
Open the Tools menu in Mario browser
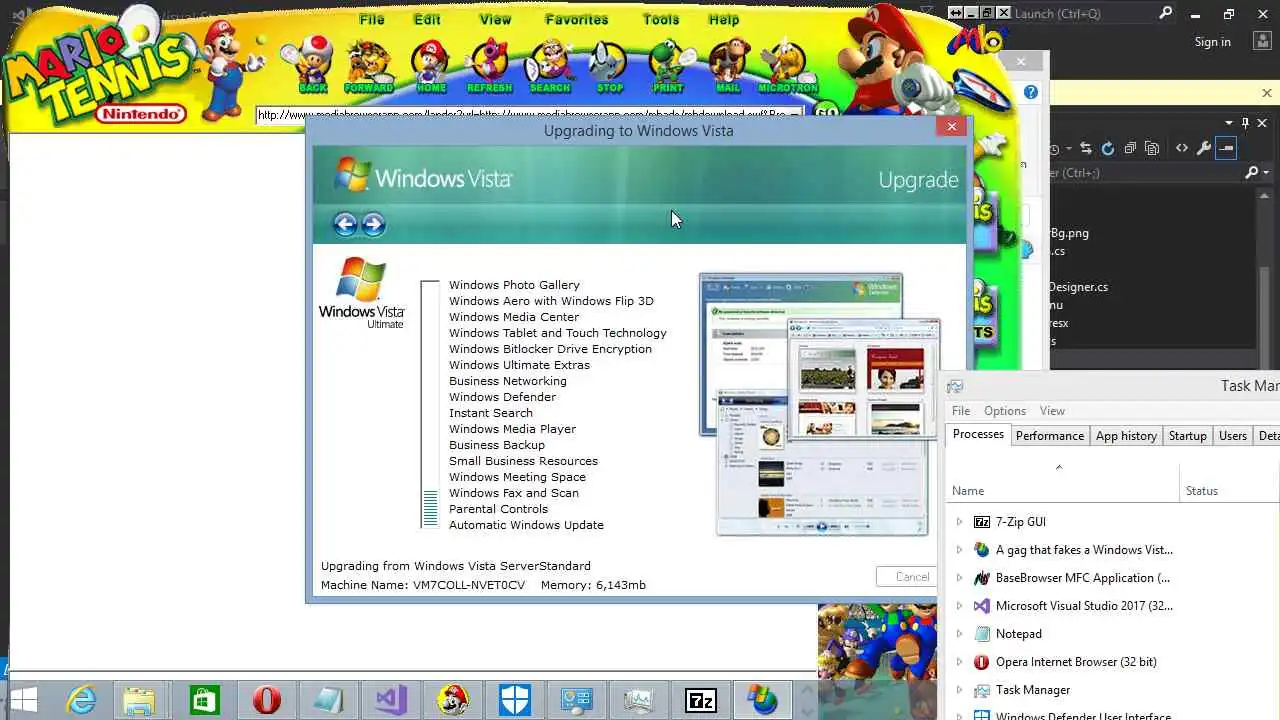[661, 19]
